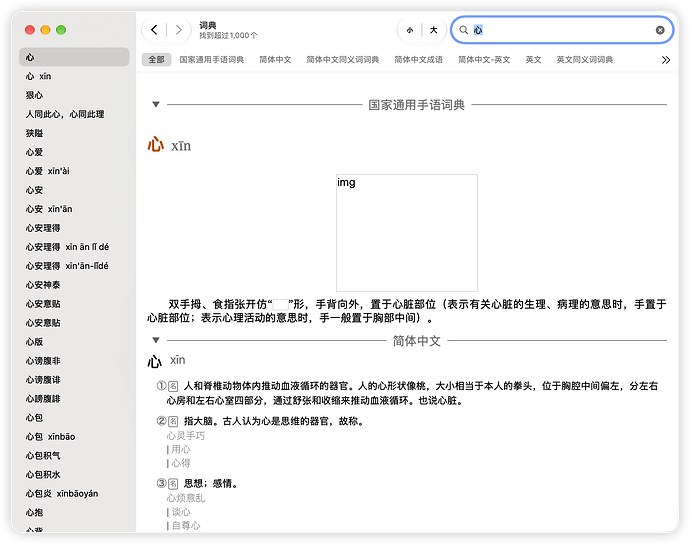Viewport: 690px width, 544px height.
Task: Click the img placeholder thumbnail
Action: tap(407, 232)
